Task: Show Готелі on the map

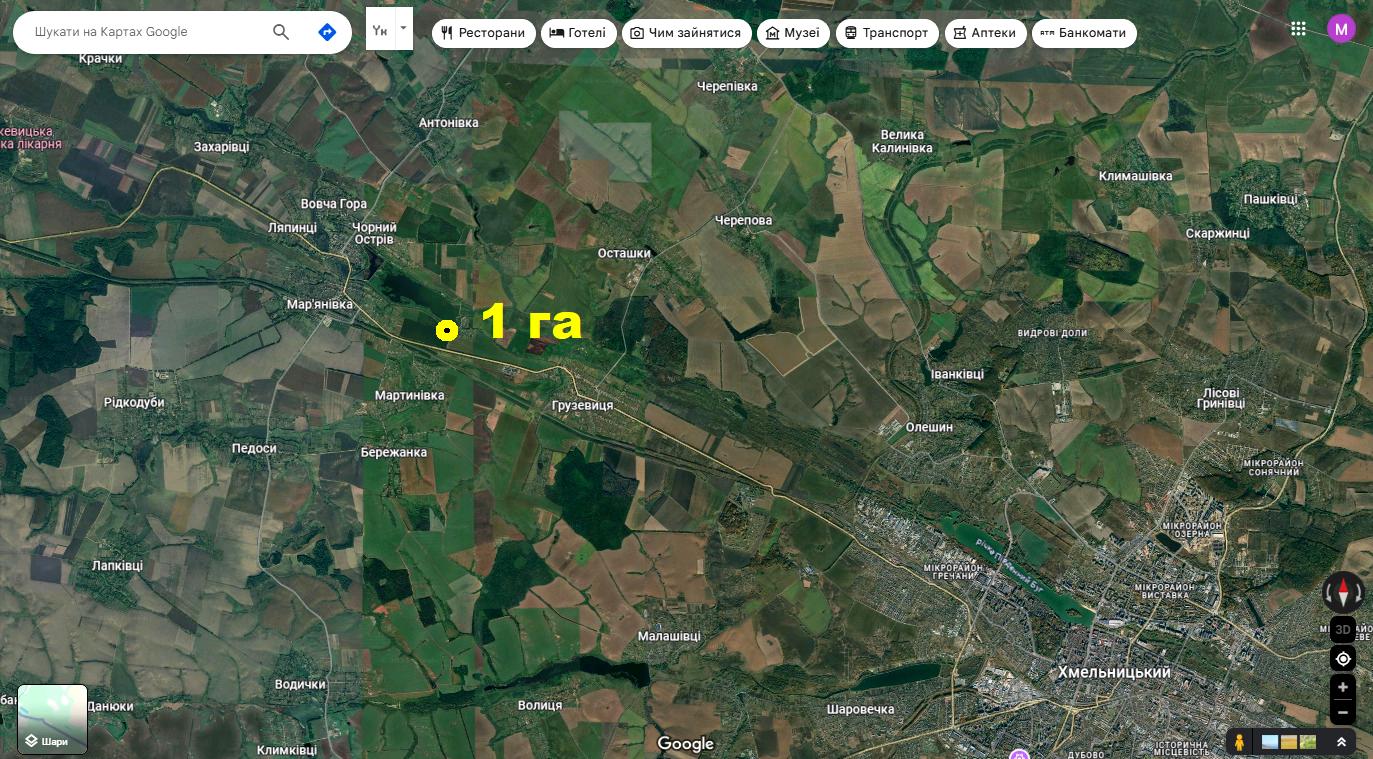Action: [578, 33]
